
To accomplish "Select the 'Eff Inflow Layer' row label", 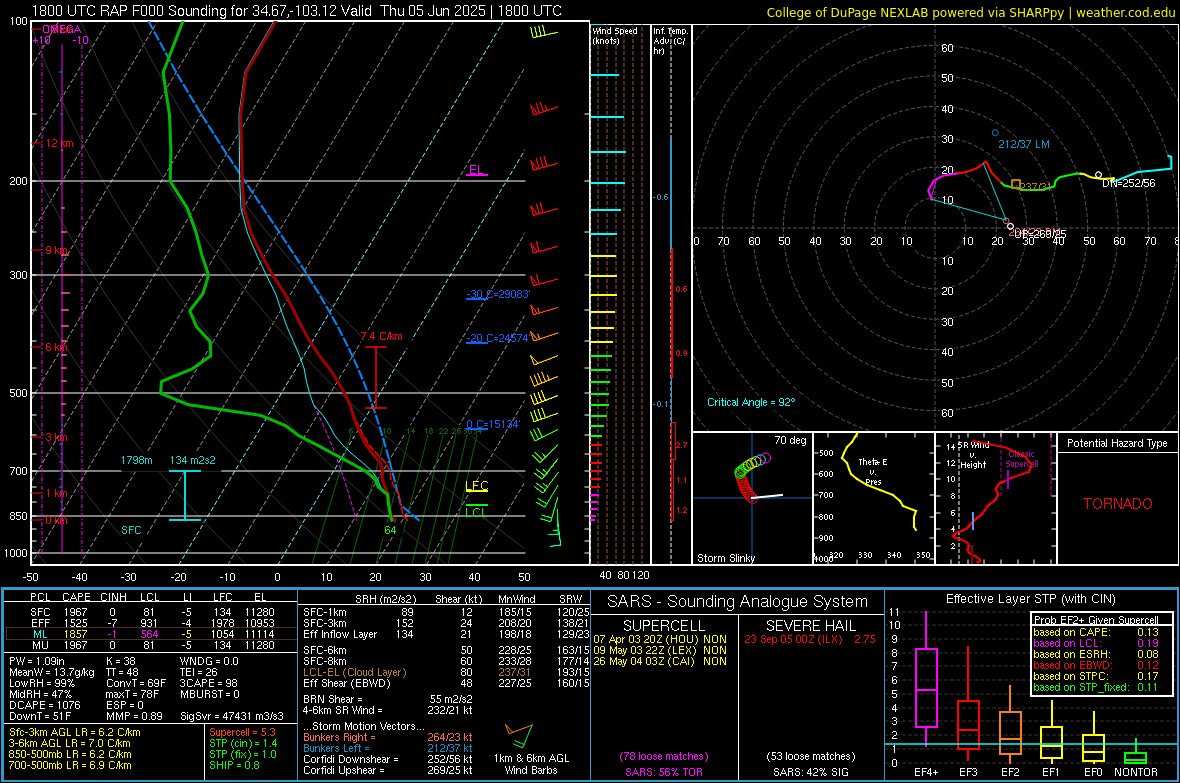I will 340,634.
